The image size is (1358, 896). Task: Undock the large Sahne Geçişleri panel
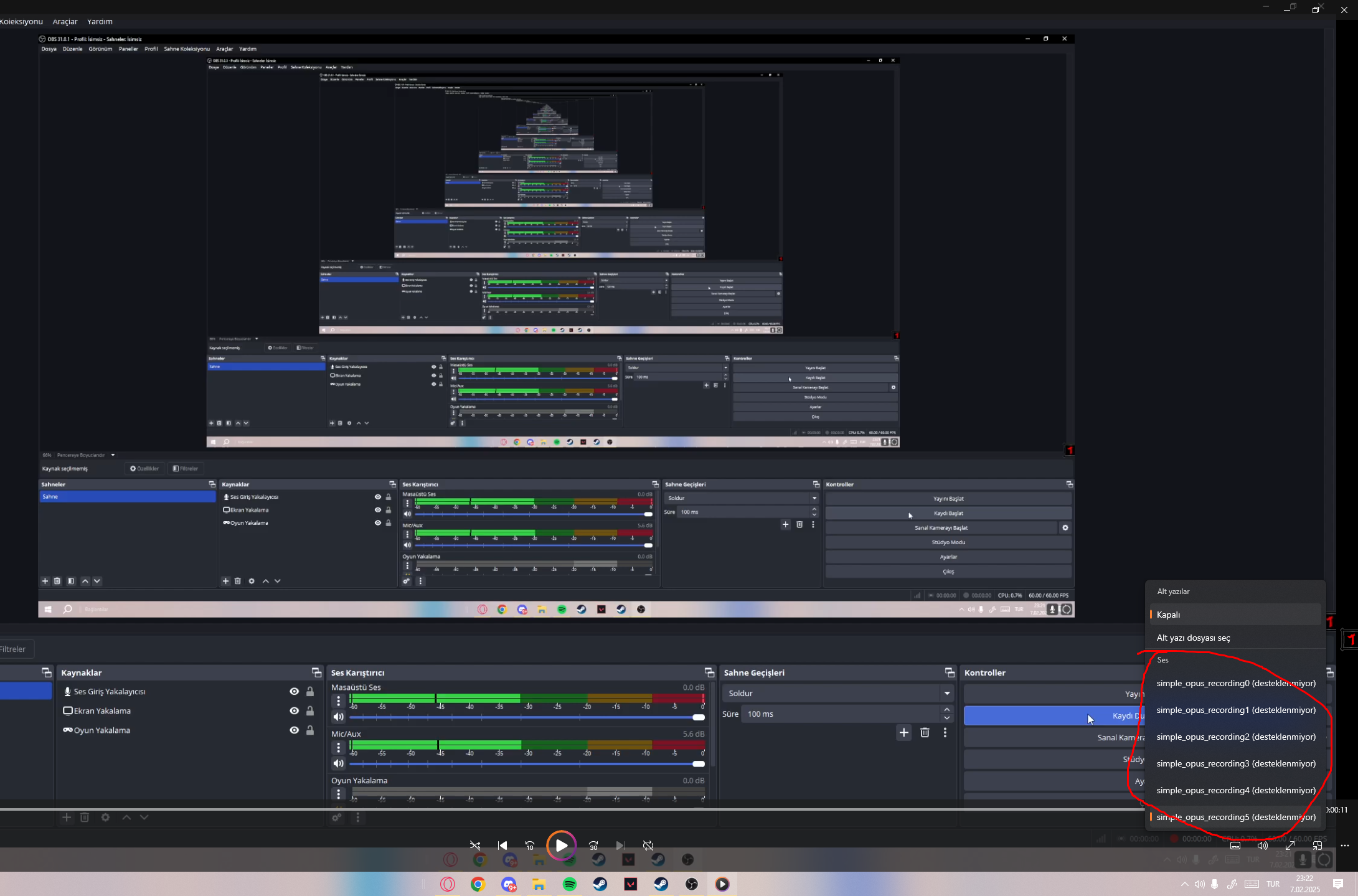[x=950, y=672]
